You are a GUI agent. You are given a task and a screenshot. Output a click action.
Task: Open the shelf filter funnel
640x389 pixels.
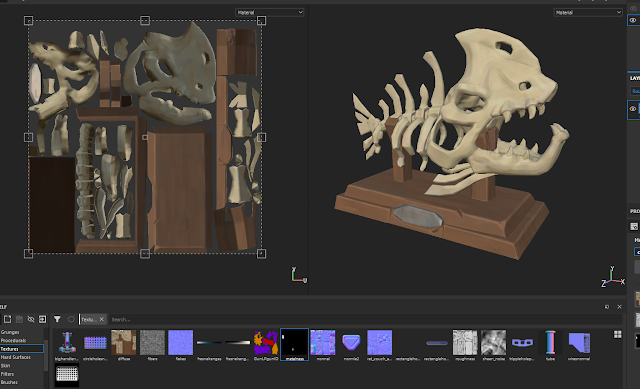[57, 319]
